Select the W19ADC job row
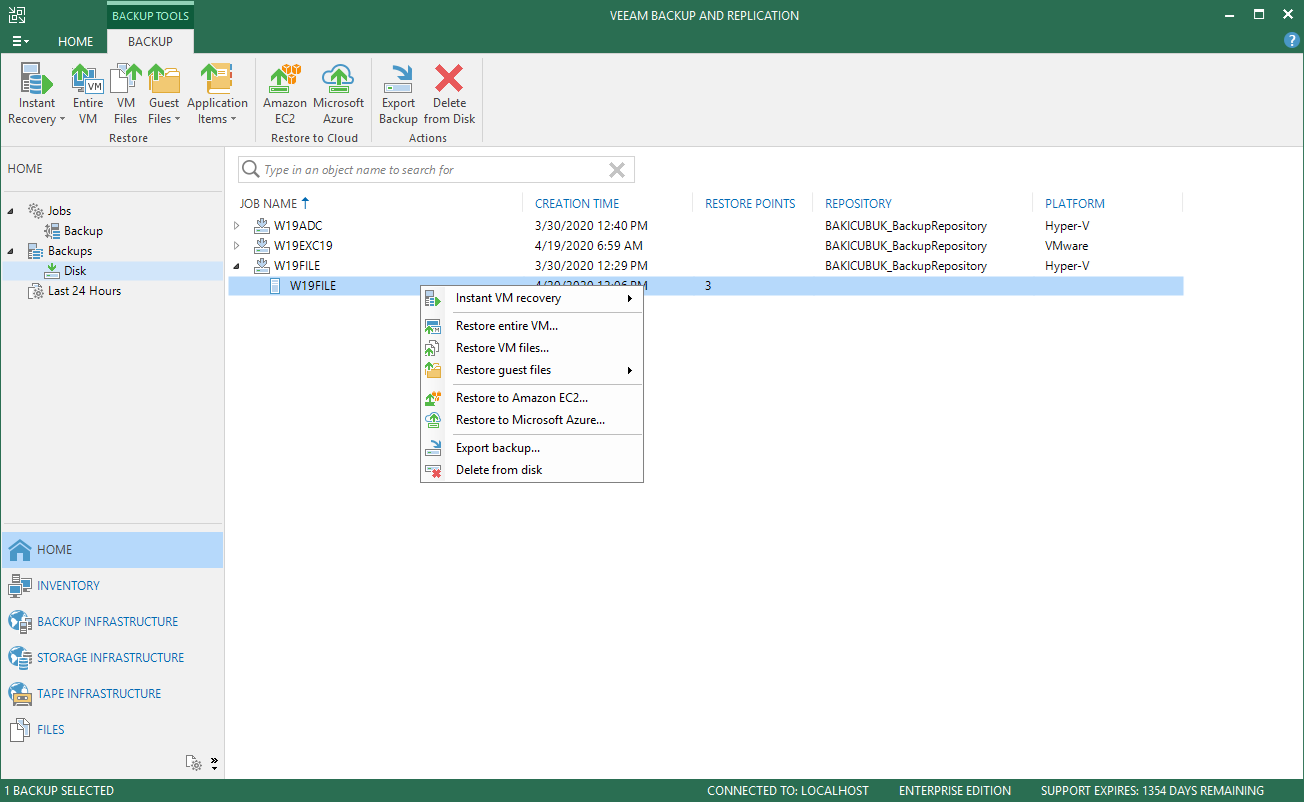 706,226
